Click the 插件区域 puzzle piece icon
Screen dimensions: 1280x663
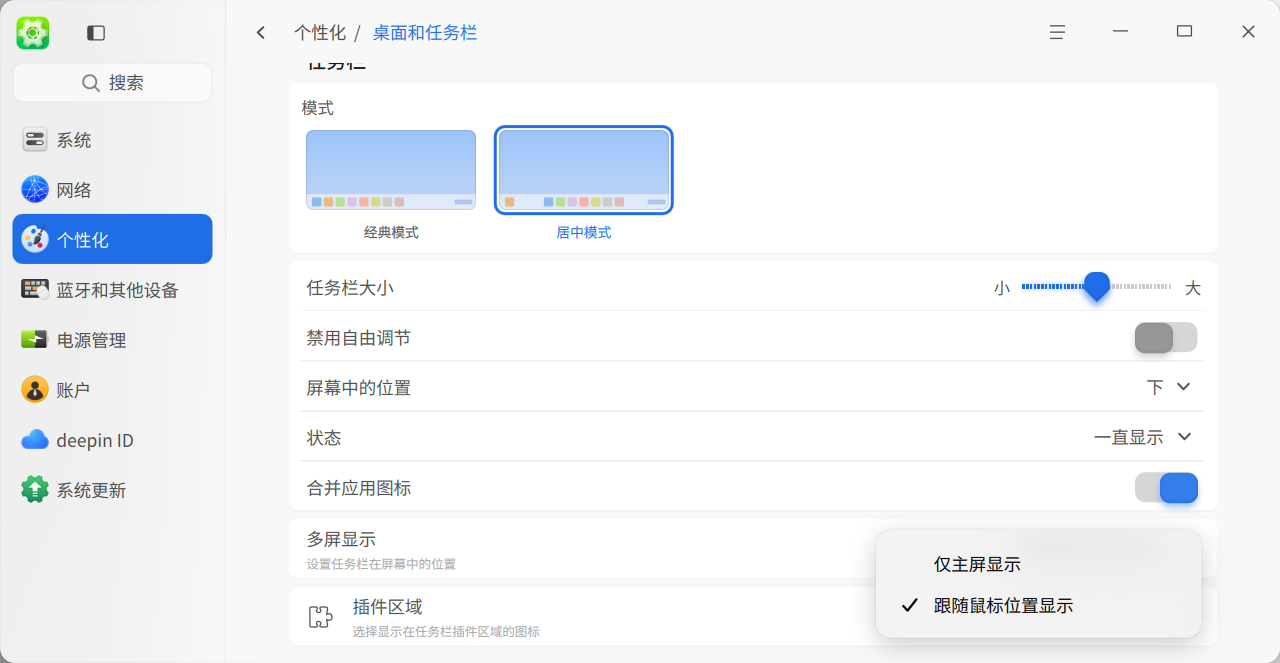coord(320,616)
